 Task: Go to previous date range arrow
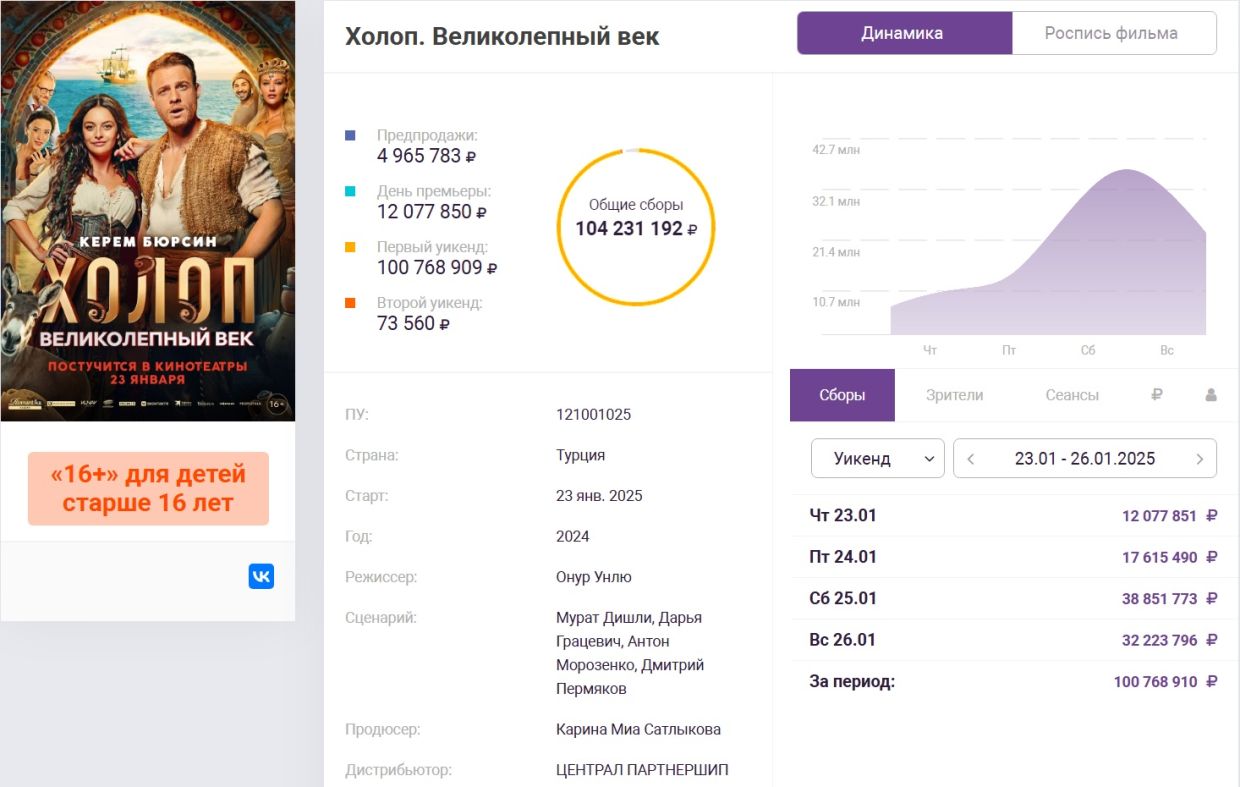pyautogui.click(x=971, y=459)
